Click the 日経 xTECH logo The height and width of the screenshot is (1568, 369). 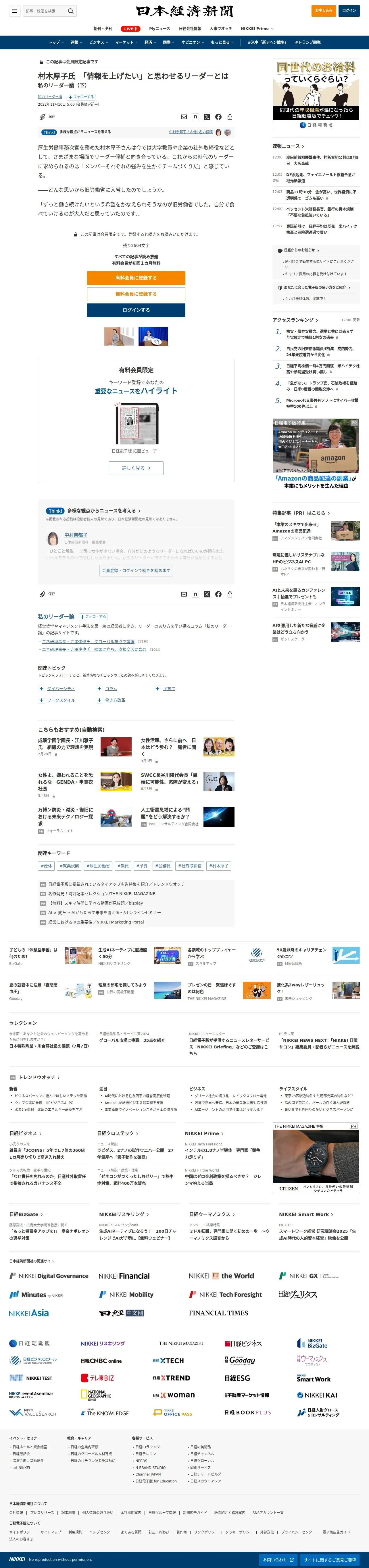(x=168, y=1360)
